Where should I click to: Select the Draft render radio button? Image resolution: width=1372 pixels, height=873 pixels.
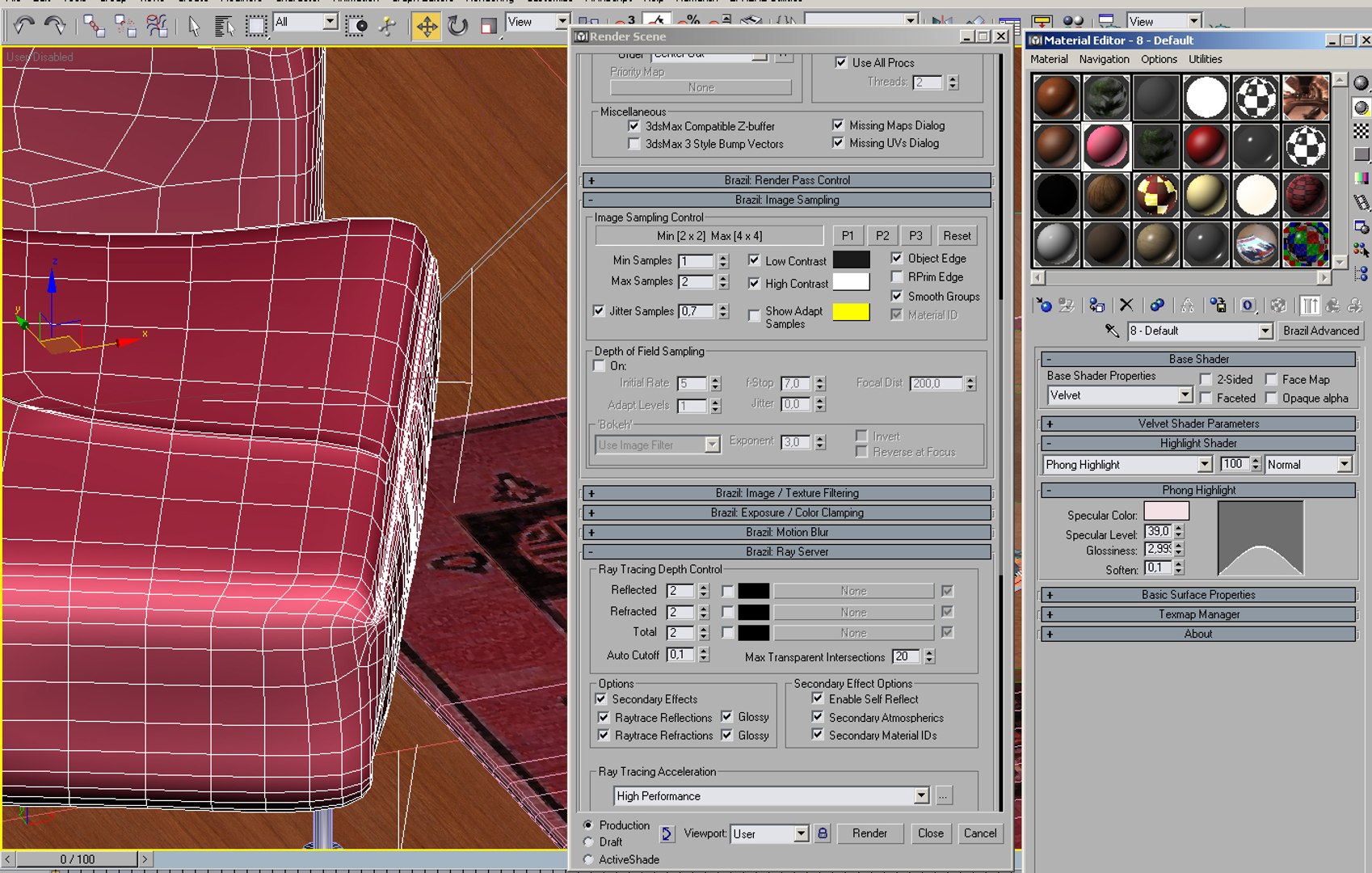pos(588,842)
